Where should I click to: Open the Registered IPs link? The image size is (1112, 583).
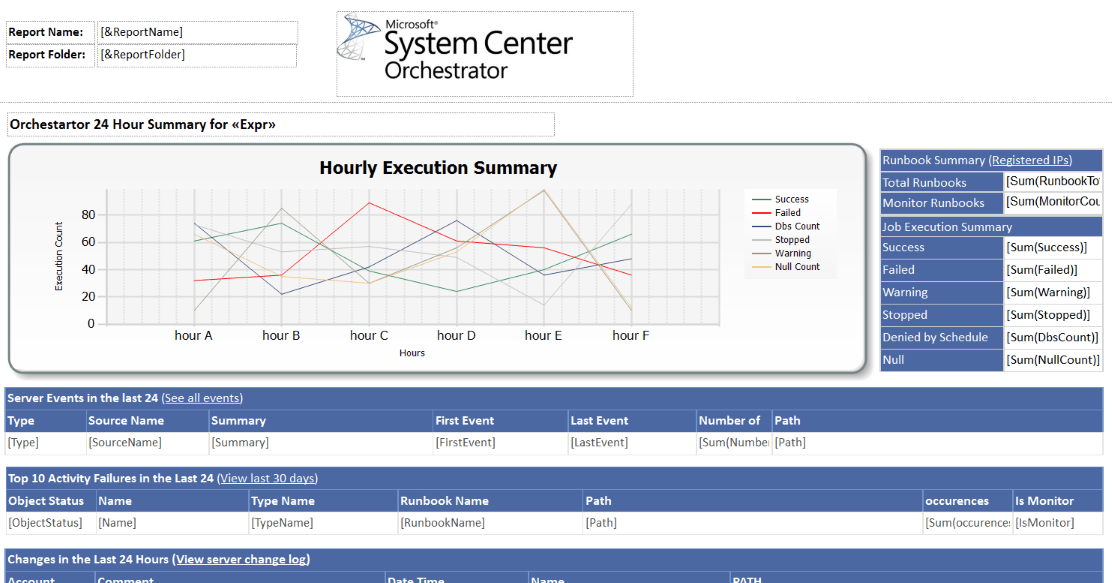[1030, 160]
